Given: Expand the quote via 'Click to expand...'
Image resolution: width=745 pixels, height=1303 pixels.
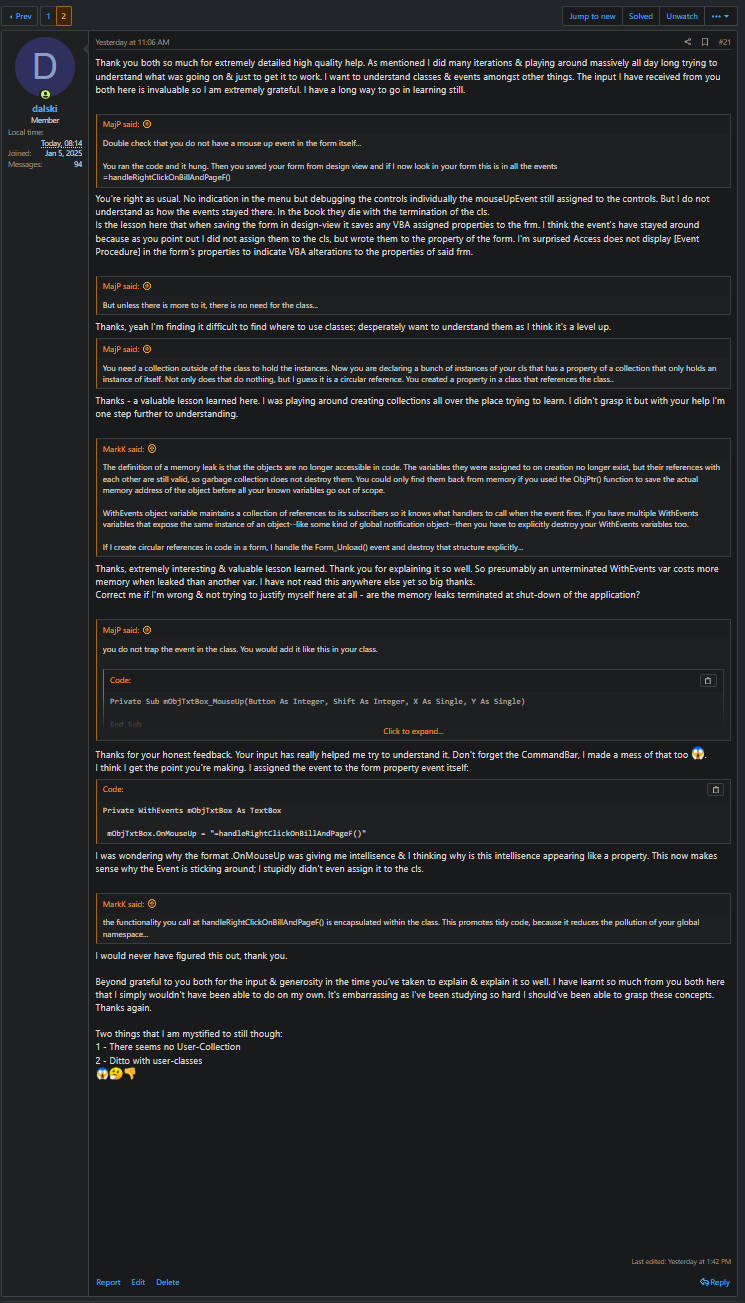Looking at the screenshot, I should (x=413, y=731).
